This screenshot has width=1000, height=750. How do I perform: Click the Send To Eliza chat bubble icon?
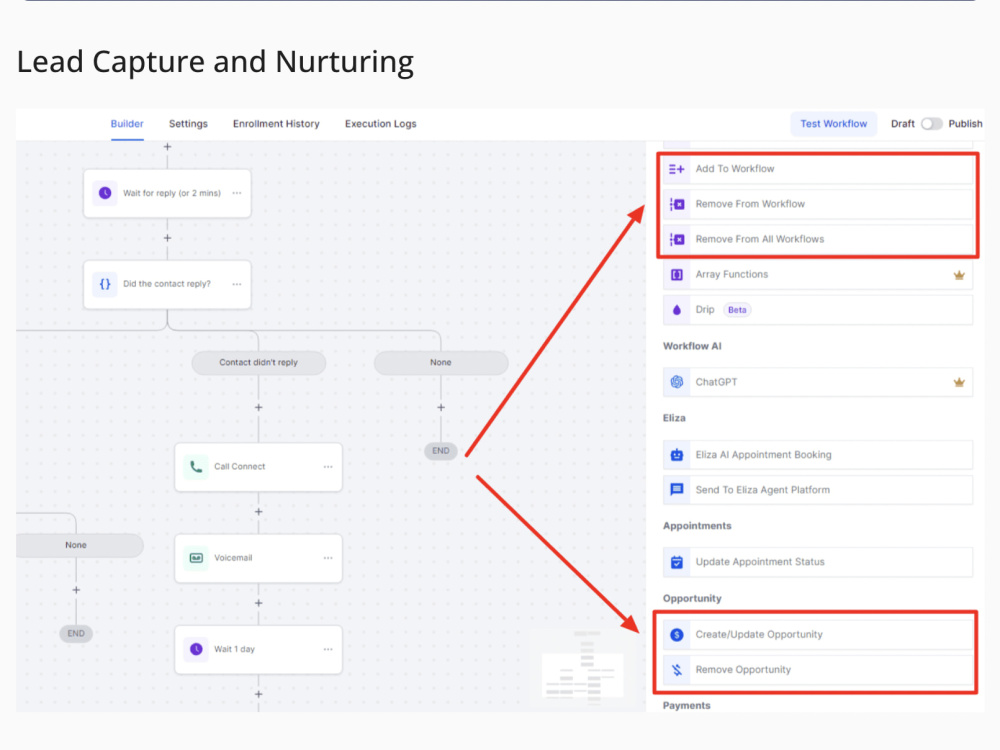677,490
